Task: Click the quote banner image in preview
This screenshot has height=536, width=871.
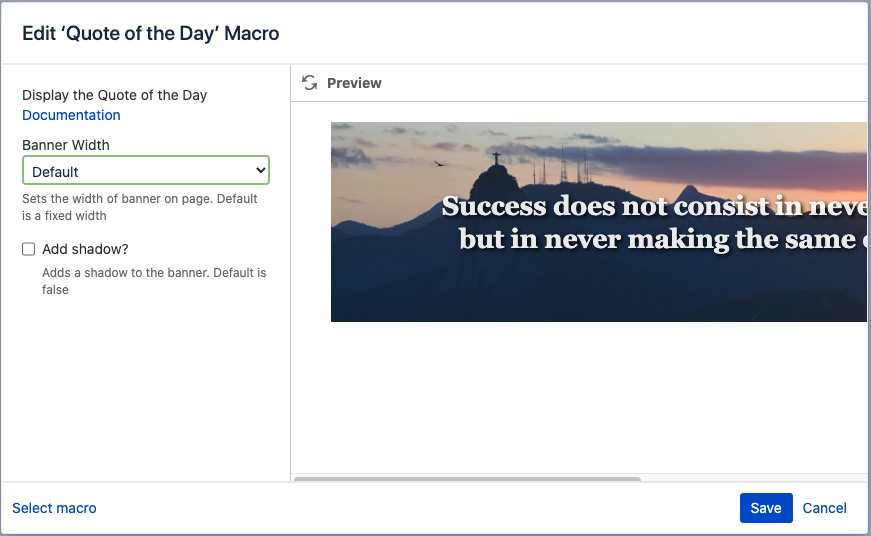Action: [x=598, y=290]
